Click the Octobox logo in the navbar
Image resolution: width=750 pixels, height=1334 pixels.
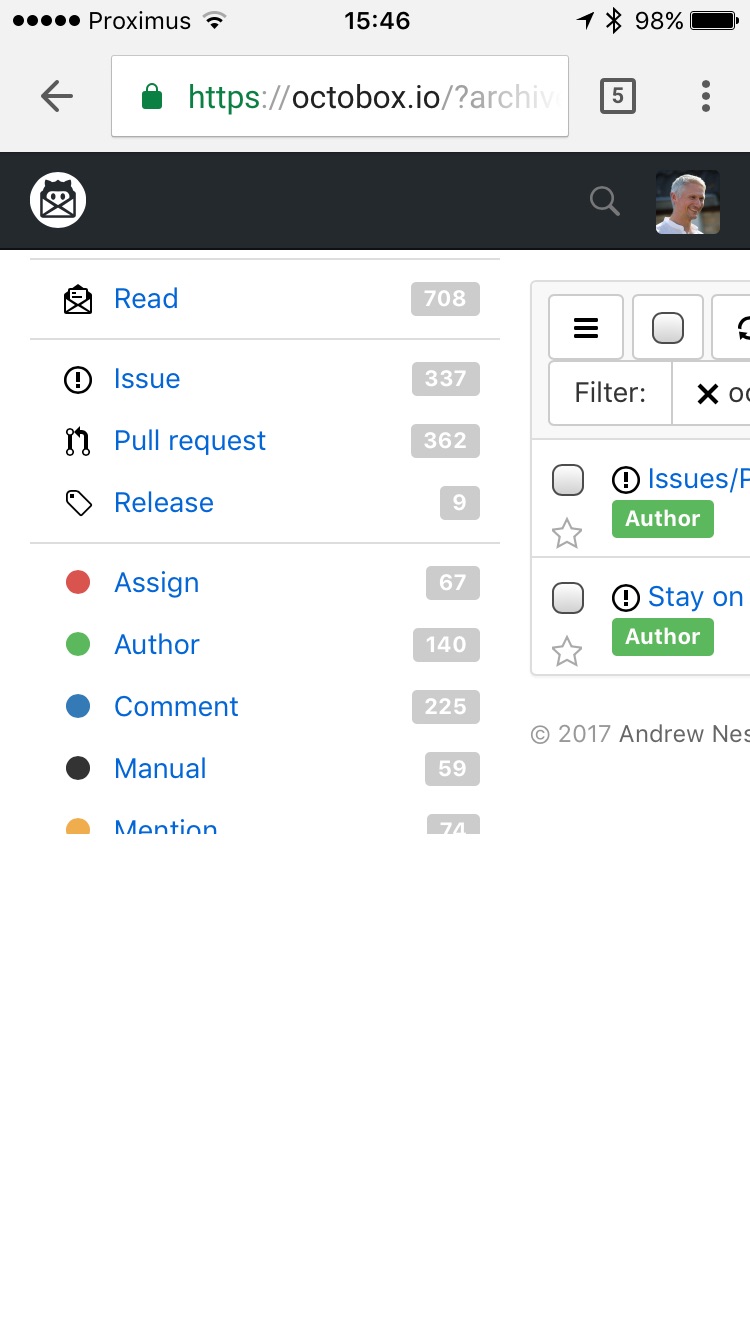point(57,199)
